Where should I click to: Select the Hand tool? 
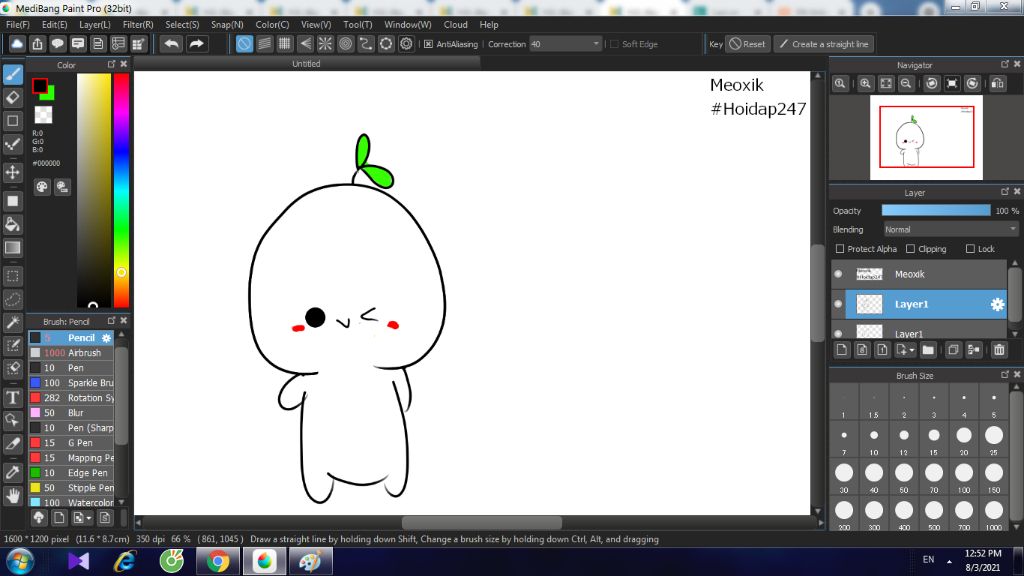(12, 496)
